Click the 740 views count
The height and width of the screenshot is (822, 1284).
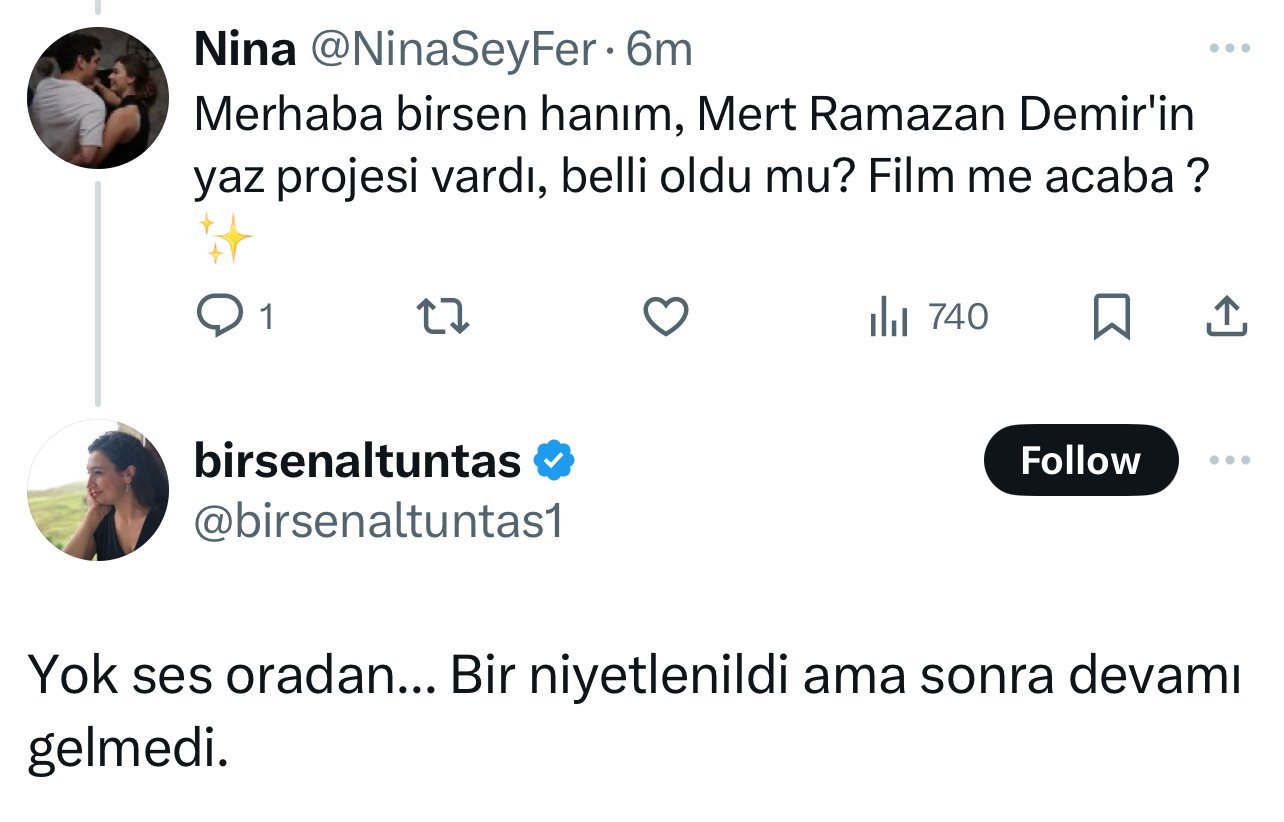[x=958, y=317]
